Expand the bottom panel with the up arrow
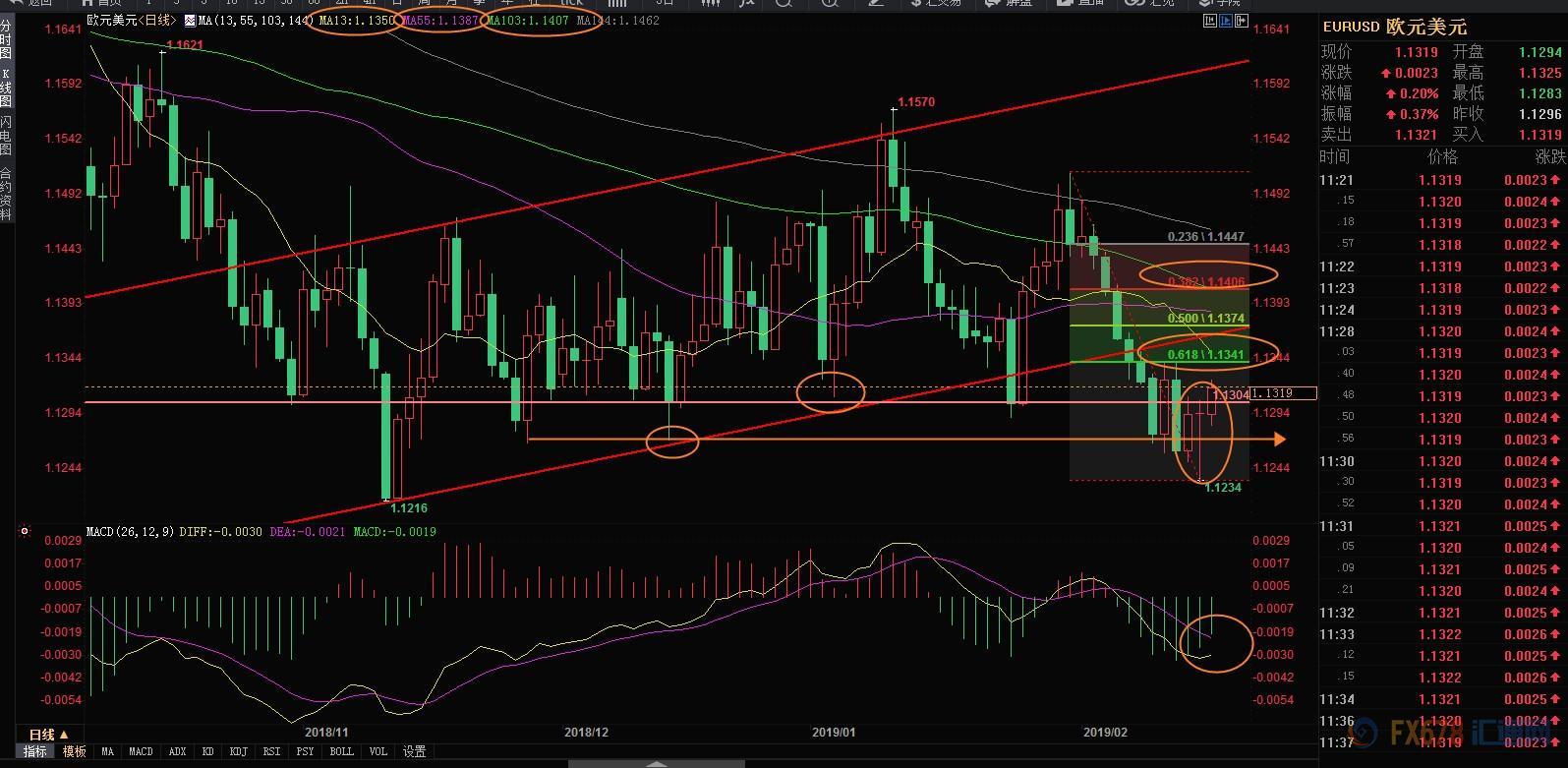 click(x=657, y=763)
